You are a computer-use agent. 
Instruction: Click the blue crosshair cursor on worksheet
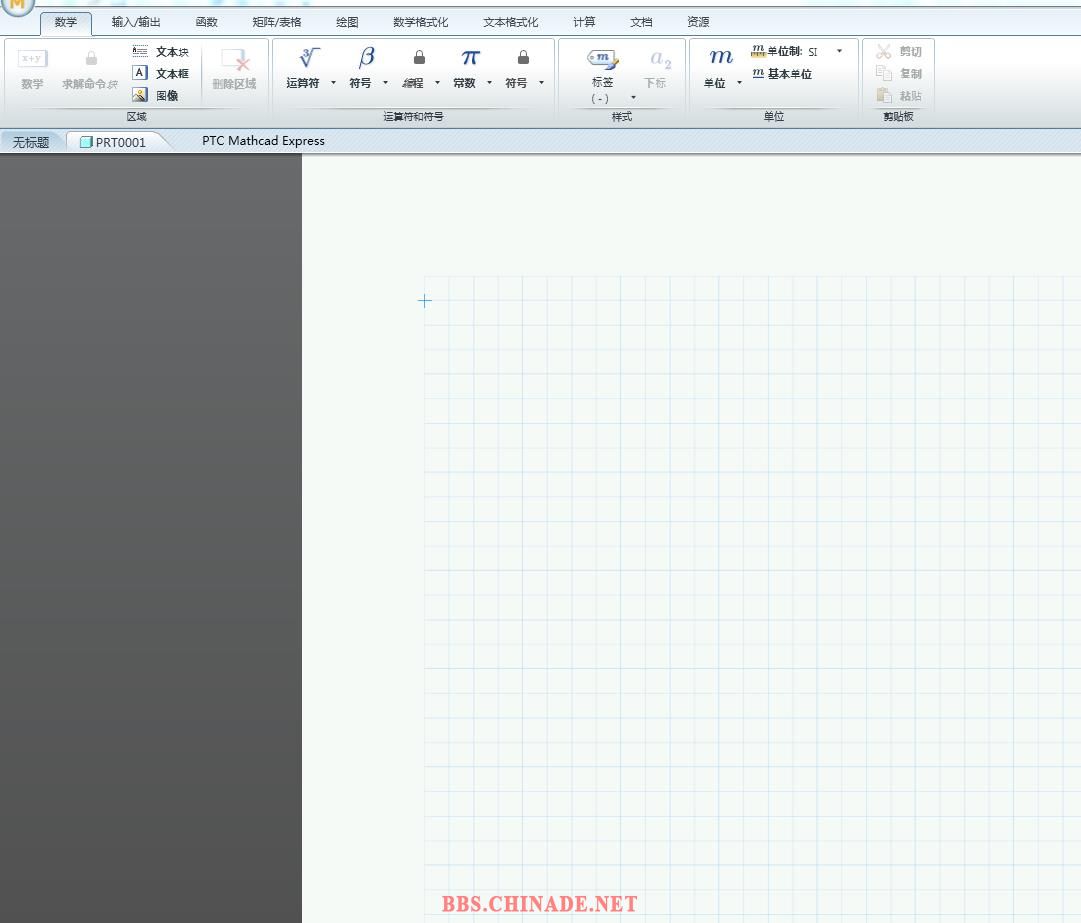[x=425, y=301]
